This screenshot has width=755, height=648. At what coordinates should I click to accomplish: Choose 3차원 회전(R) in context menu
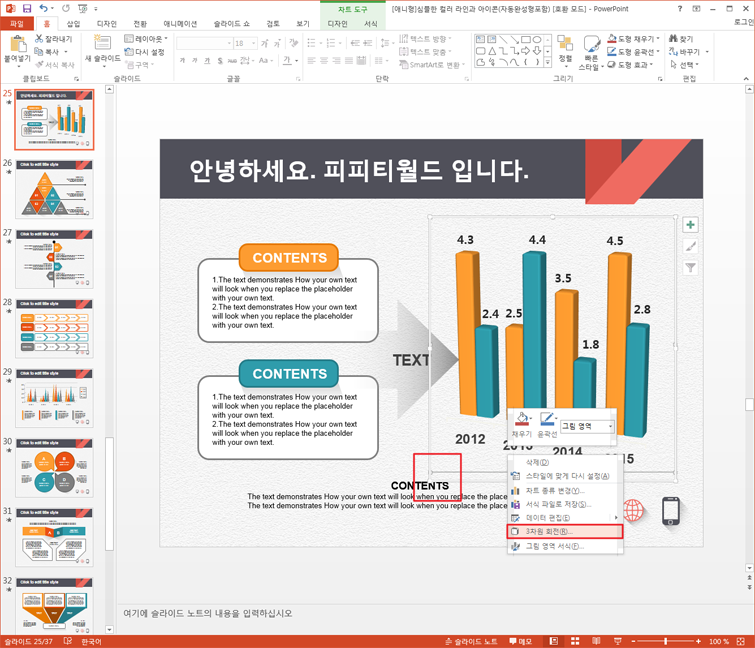(x=565, y=531)
